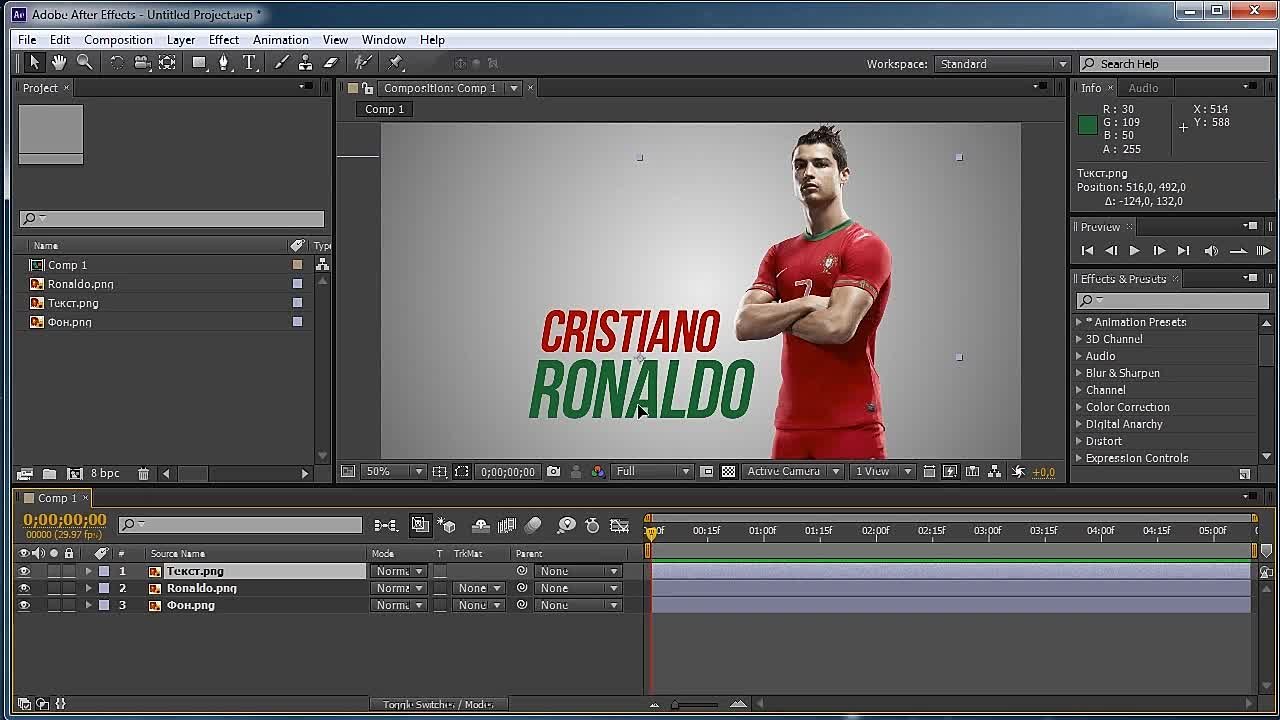
Task: Select the Horizontal Type tool
Action: pyautogui.click(x=249, y=63)
